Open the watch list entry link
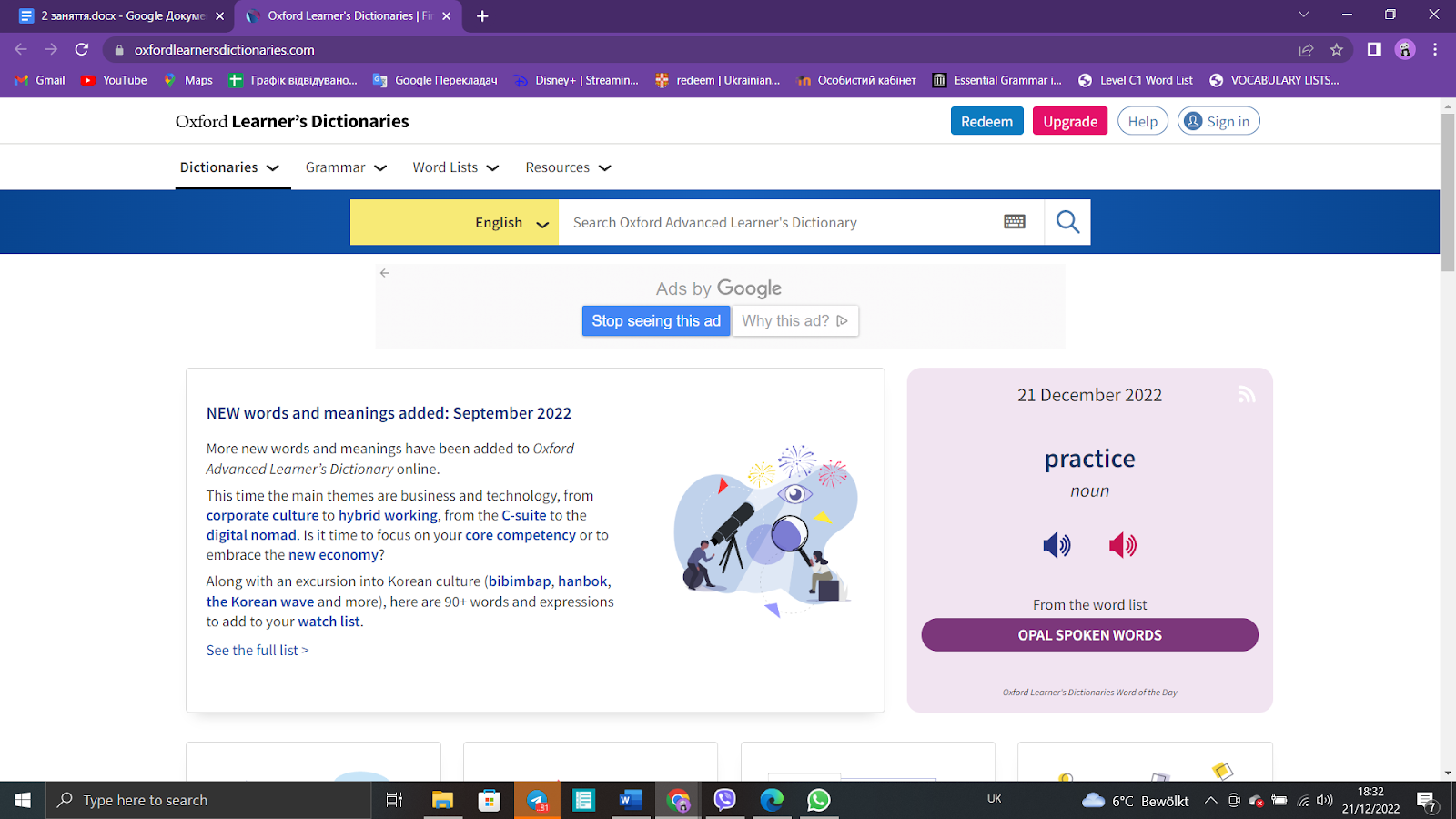Viewport: 1456px width, 819px height. 329,622
